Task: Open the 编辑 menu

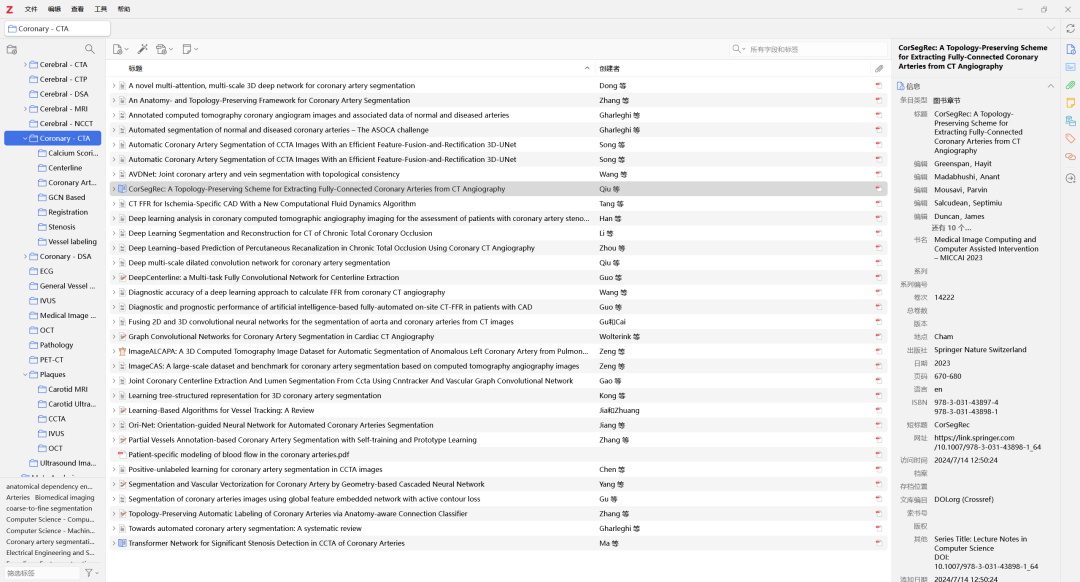Action: tap(54, 10)
